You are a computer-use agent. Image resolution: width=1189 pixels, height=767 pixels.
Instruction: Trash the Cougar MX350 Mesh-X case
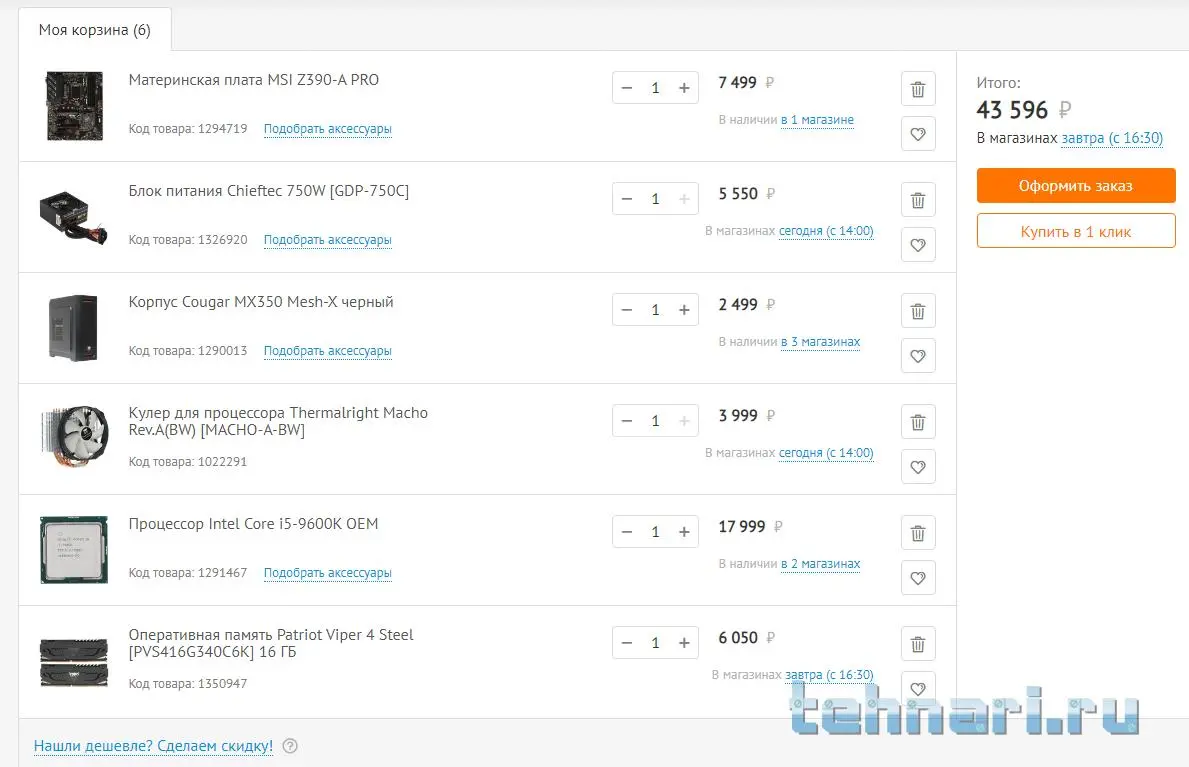pyautogui.click(x=918, y=311)
